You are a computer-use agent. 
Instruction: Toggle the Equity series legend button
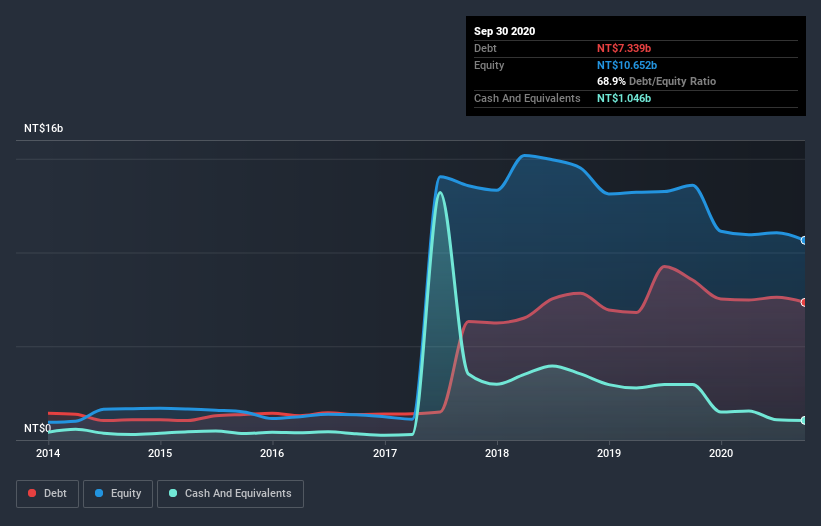(118, 494)
